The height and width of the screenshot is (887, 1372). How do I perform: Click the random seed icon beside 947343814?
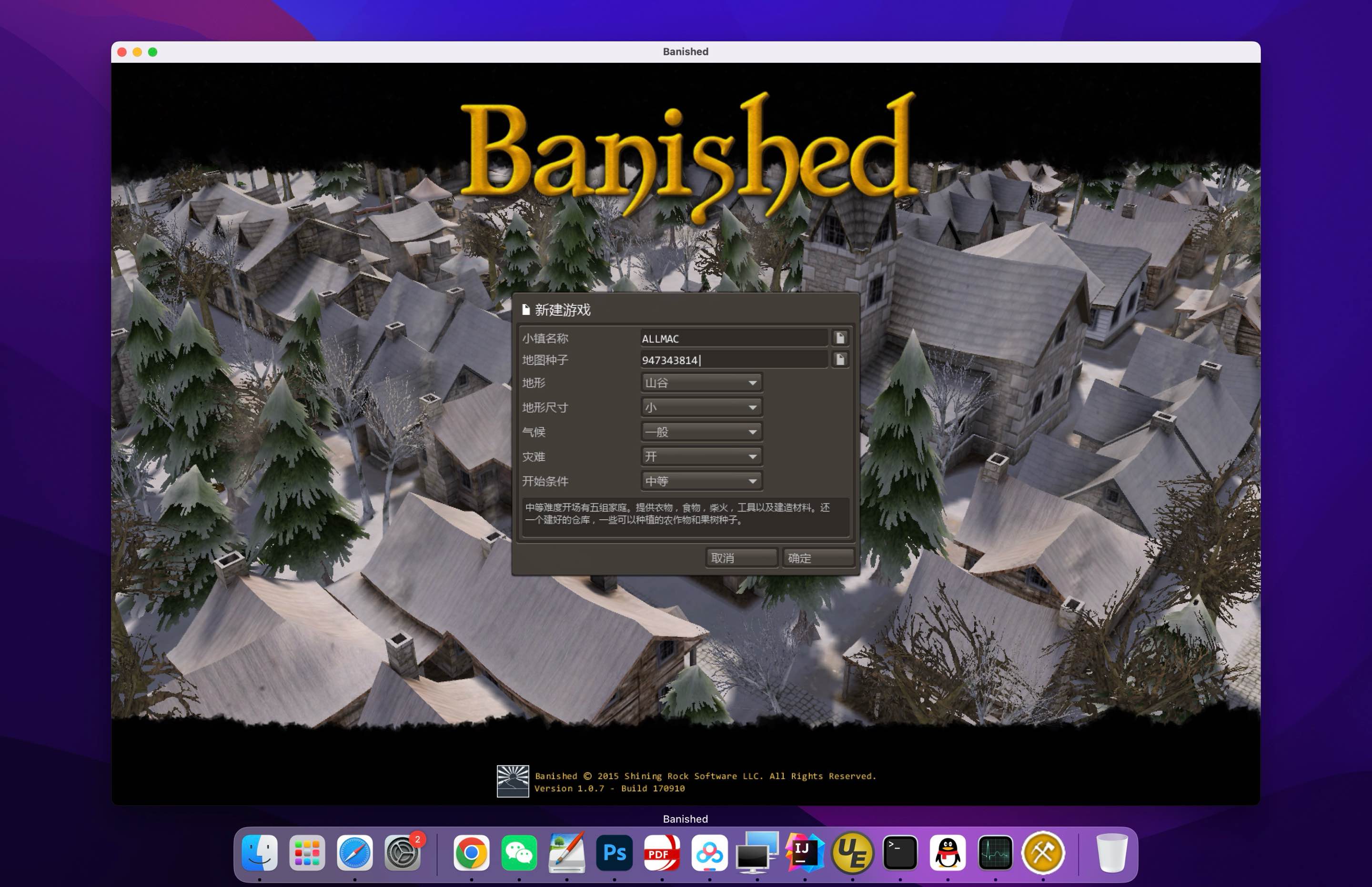(840, 360)
